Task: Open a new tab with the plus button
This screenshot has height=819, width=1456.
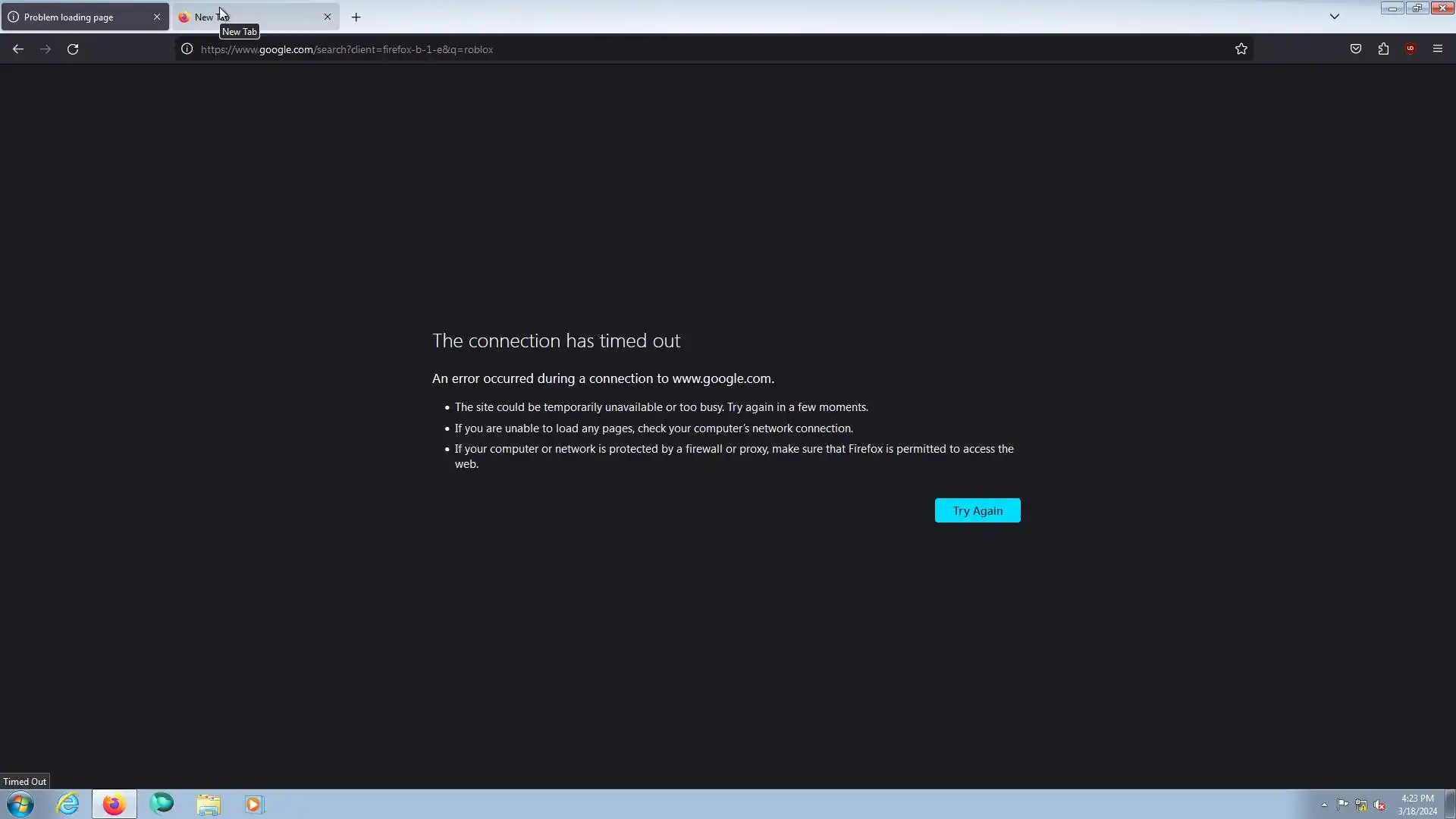Action: click(356, 17)
